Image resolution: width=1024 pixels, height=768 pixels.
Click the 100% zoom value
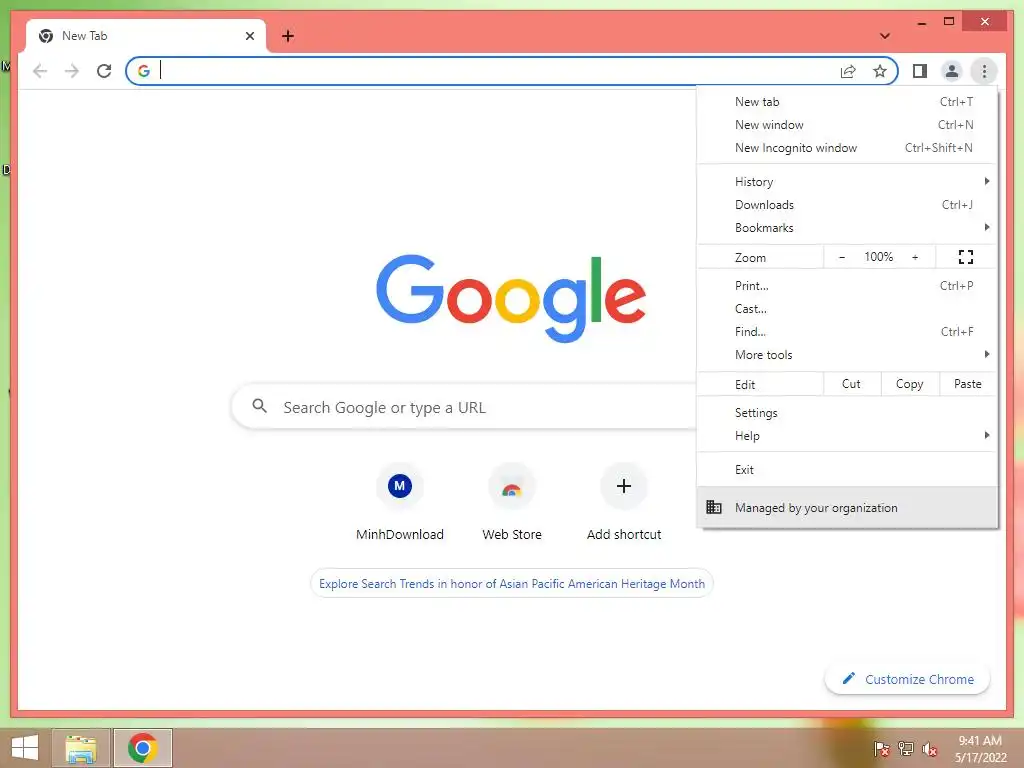pos(878,257)
